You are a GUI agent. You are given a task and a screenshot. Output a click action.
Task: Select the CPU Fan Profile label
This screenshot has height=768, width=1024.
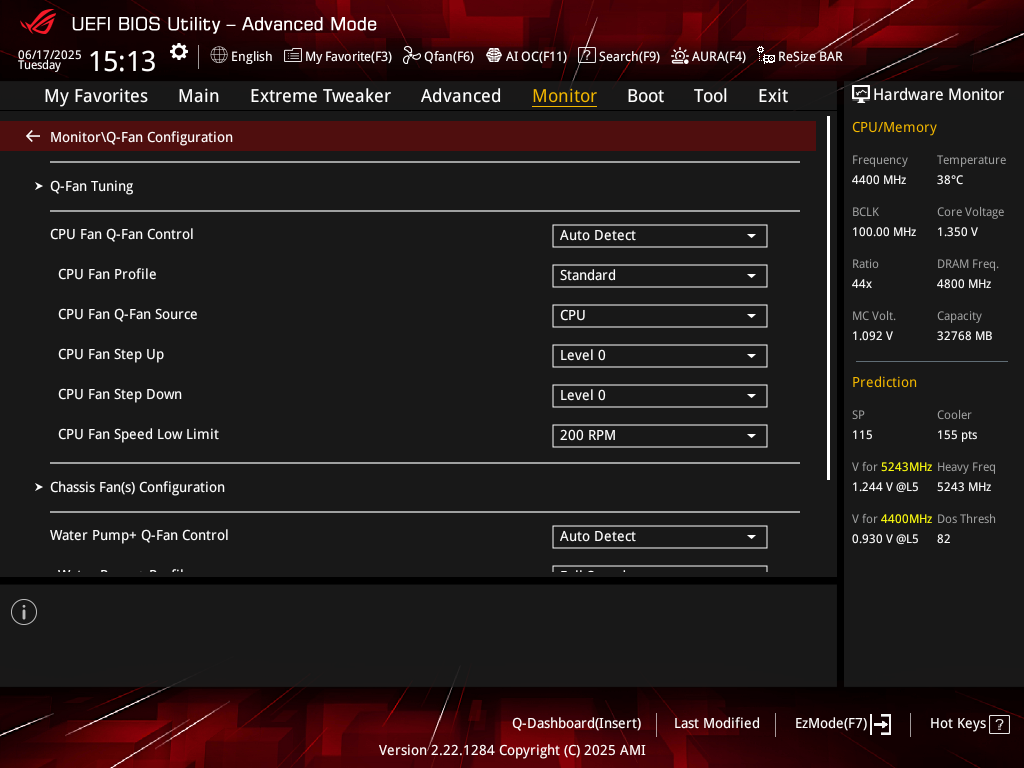pos(107,274)
